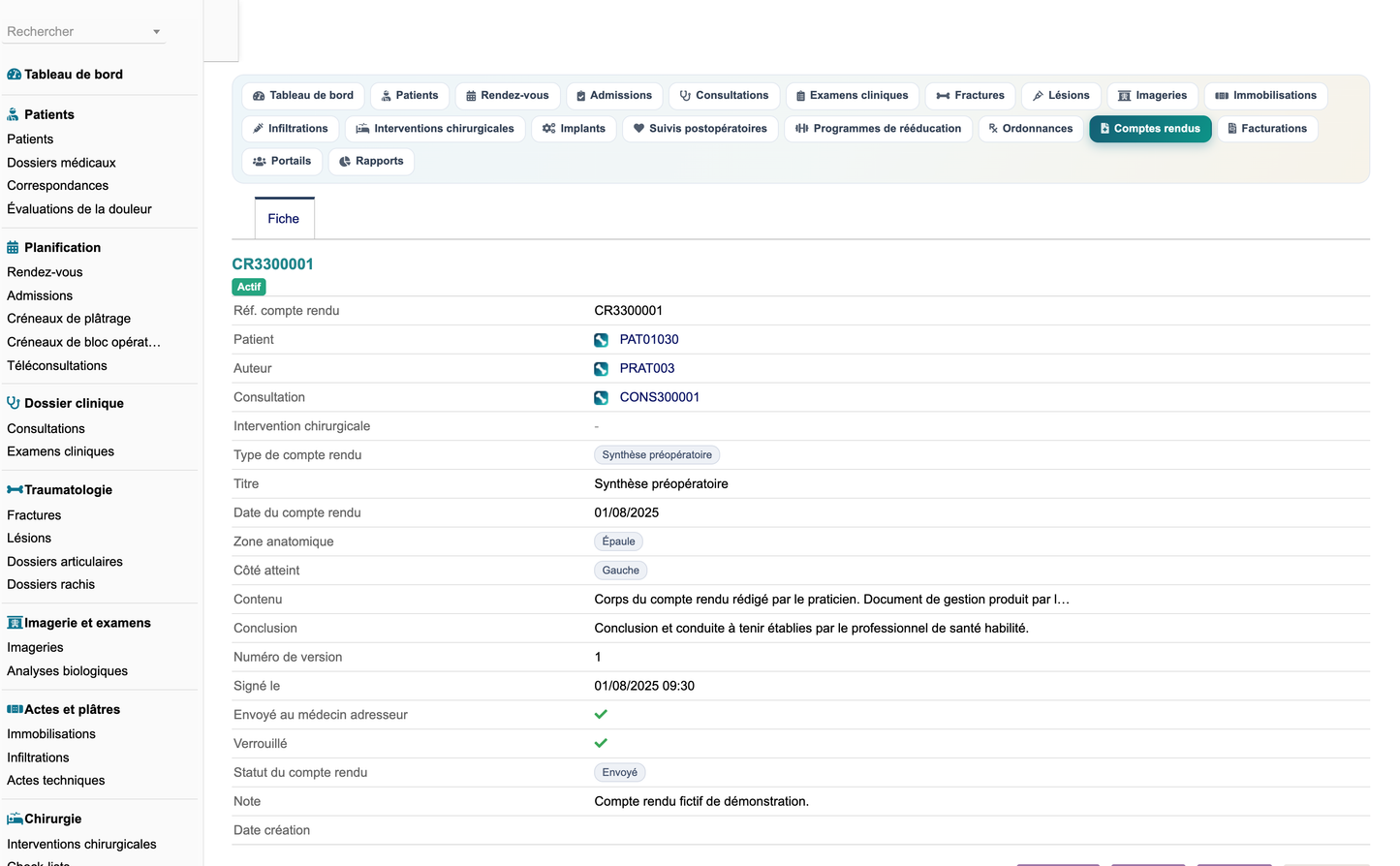Click the Planification calendar icon in sidebar

[13, 248]
